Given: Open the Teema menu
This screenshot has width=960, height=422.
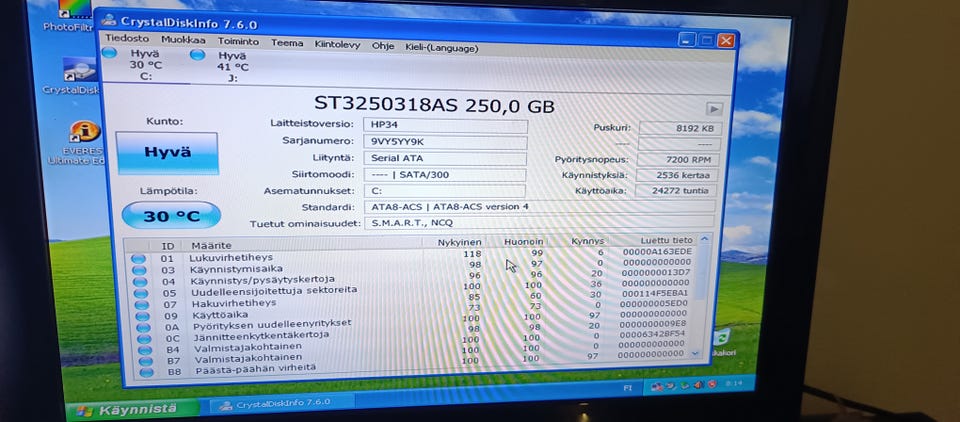Looking at the screenshot, I should coord(287,43).
